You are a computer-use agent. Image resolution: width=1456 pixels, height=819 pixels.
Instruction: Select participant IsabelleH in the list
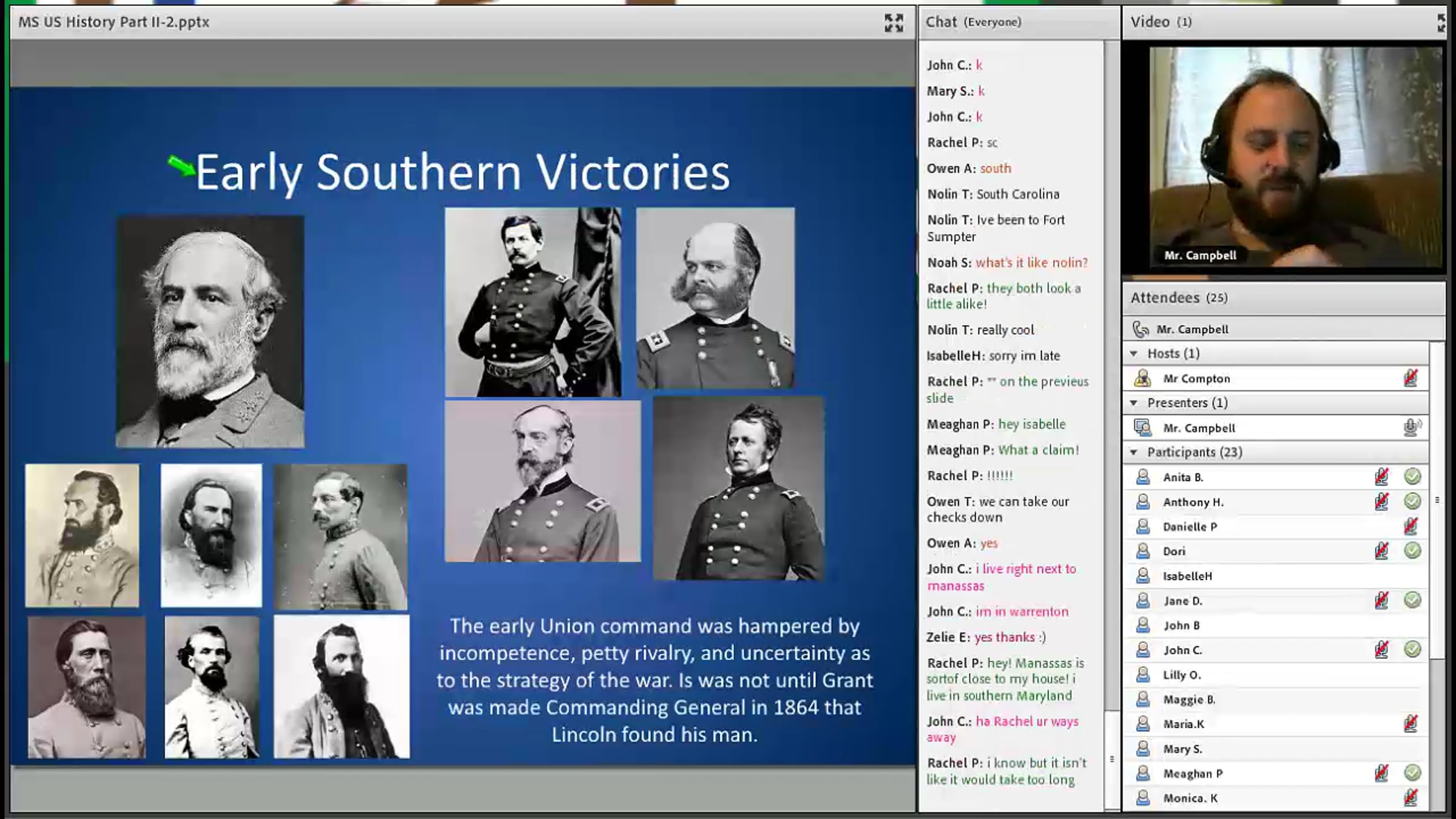coord(1187,576)
